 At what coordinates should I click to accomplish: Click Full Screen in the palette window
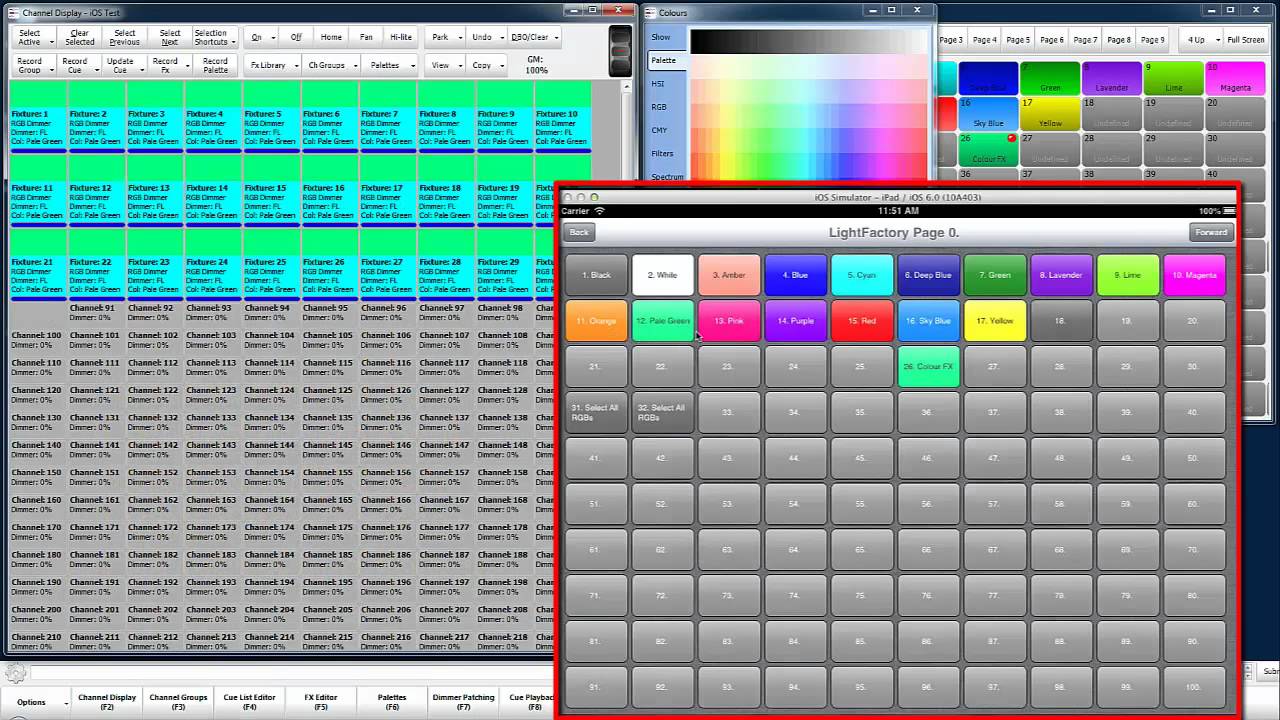[1246, 40]
